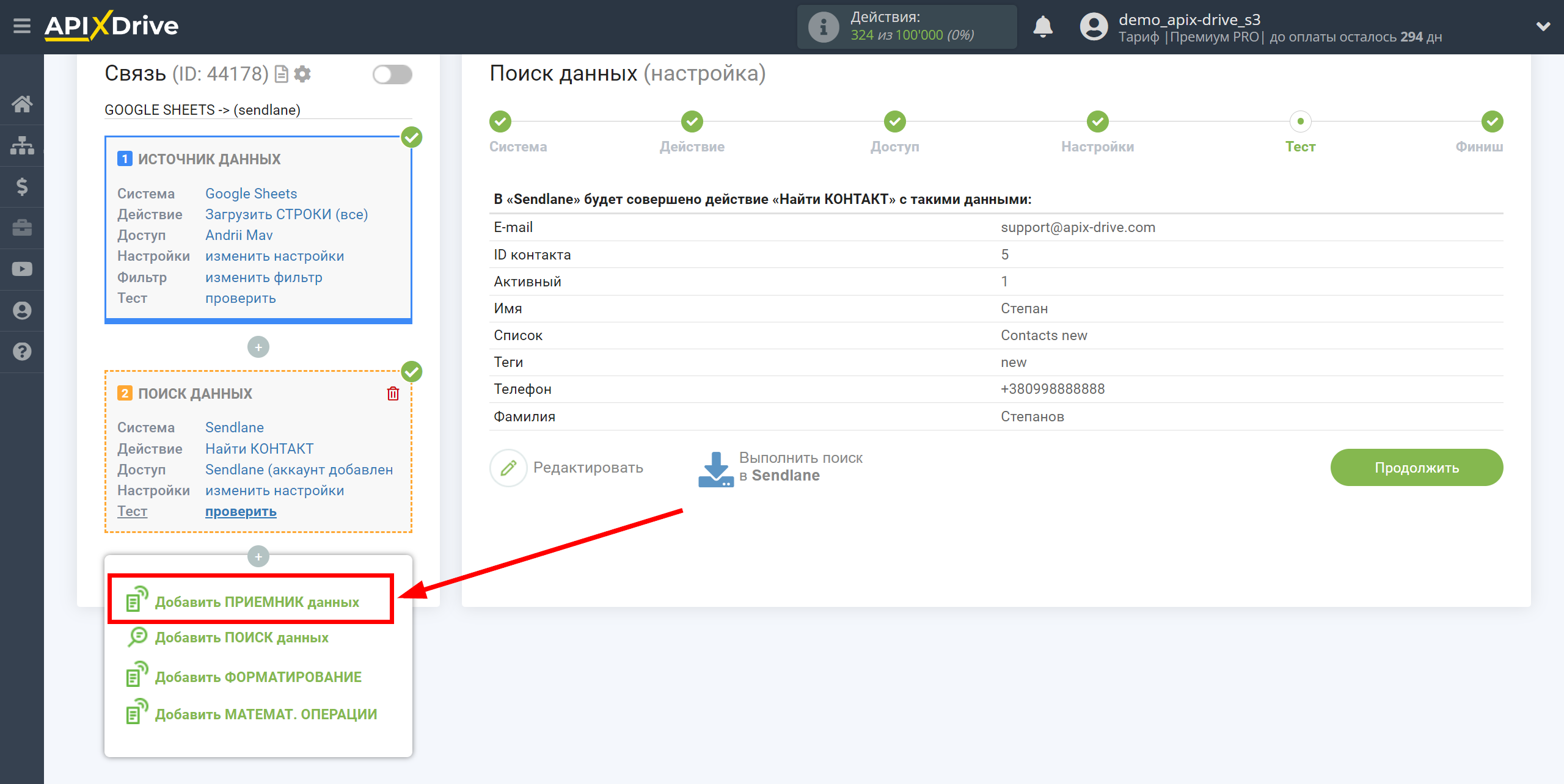Open 'Найти КОНТАКТ' action link
This screenshot has width=1564, height=784.
(260, 449)
